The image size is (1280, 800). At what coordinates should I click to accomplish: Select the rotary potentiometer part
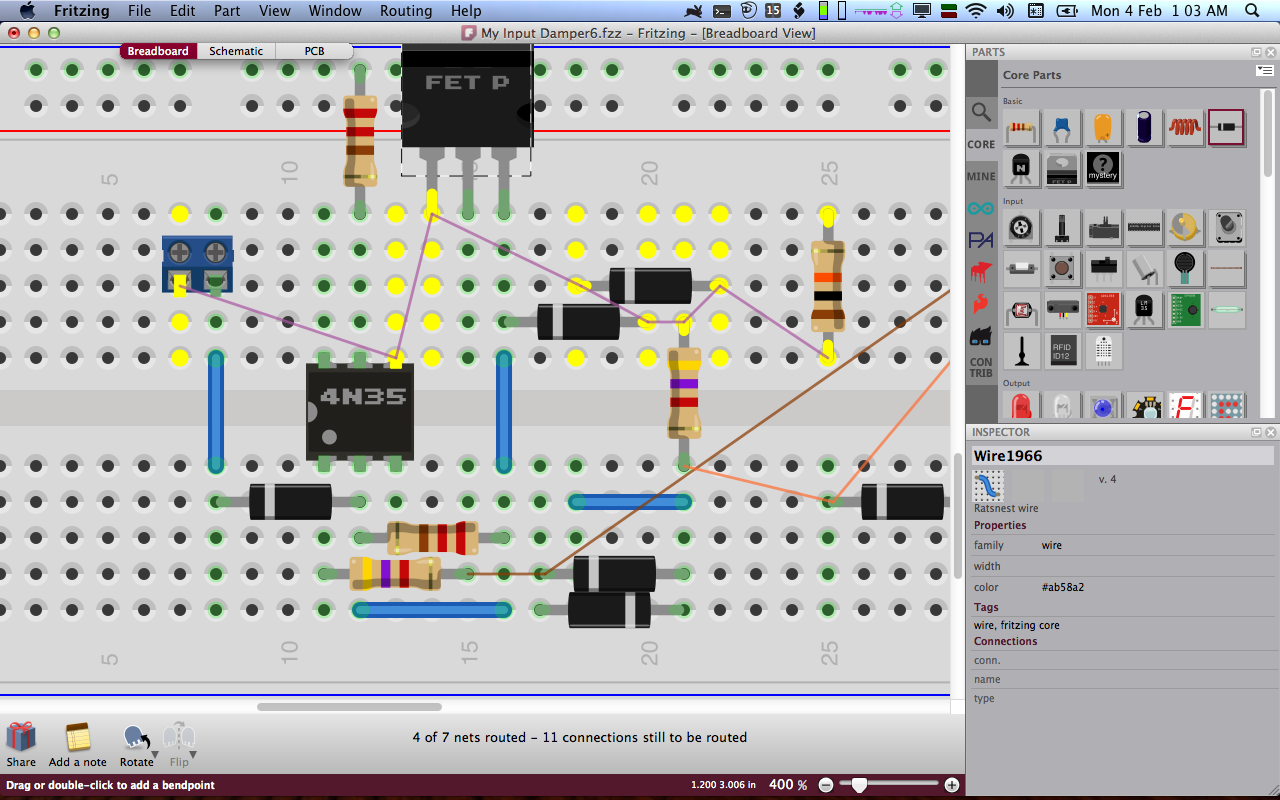[1021, 227]
